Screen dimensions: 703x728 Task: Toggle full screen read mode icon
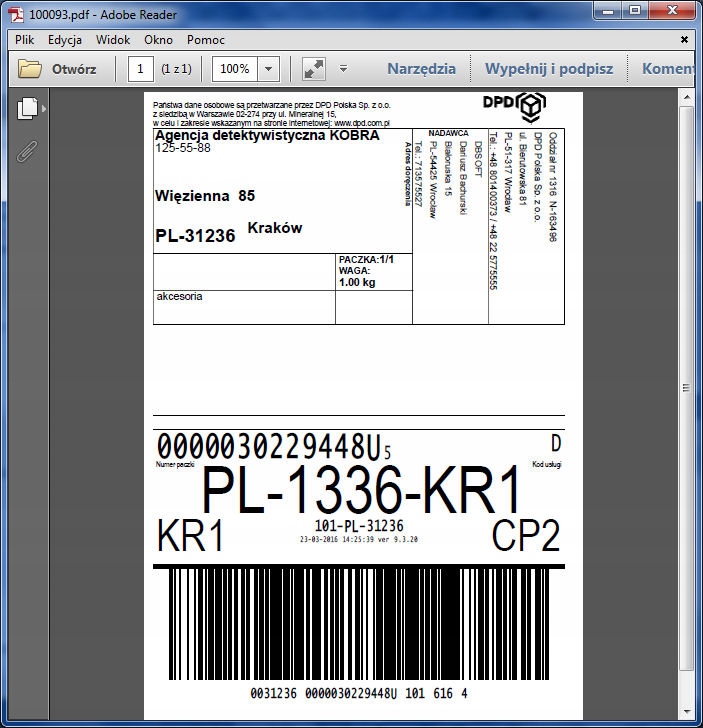314,69
